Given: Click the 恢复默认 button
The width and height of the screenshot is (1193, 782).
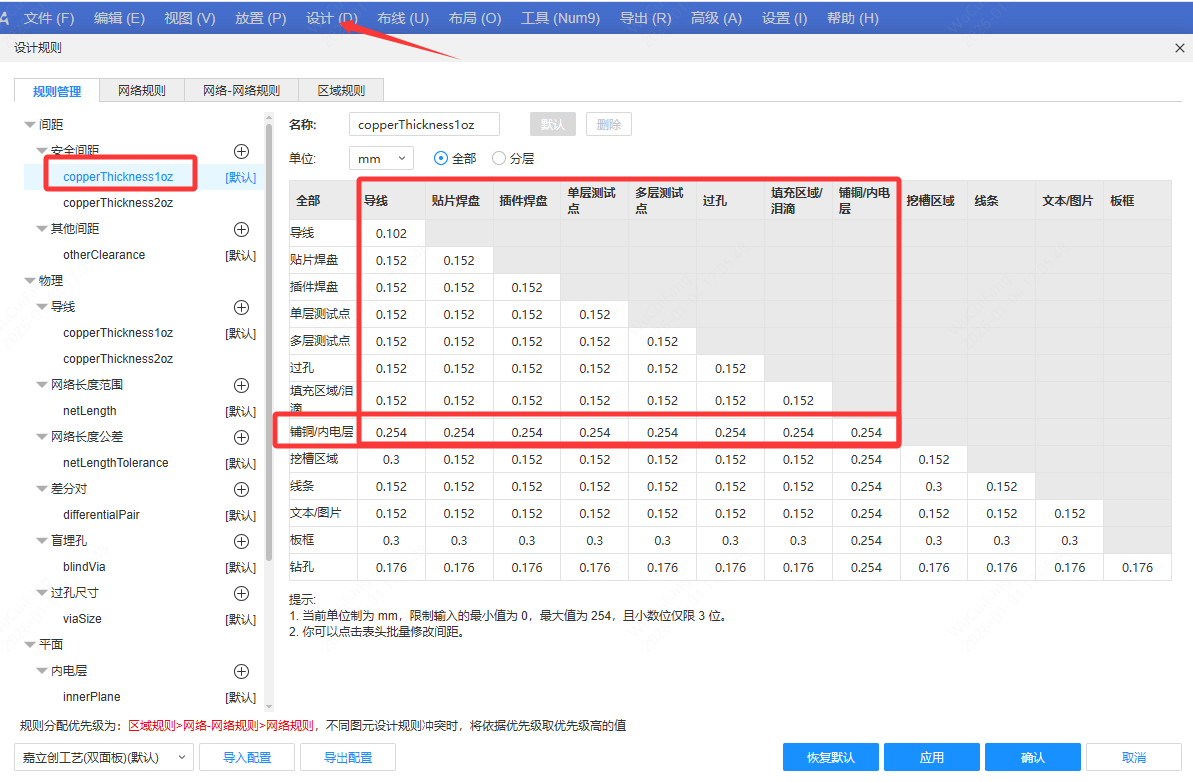Looking at the screenshot, I should click(830, 758).
